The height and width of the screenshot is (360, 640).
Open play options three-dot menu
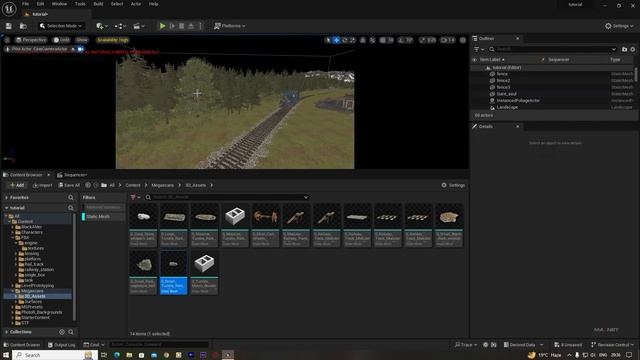[x=200, y=26]
